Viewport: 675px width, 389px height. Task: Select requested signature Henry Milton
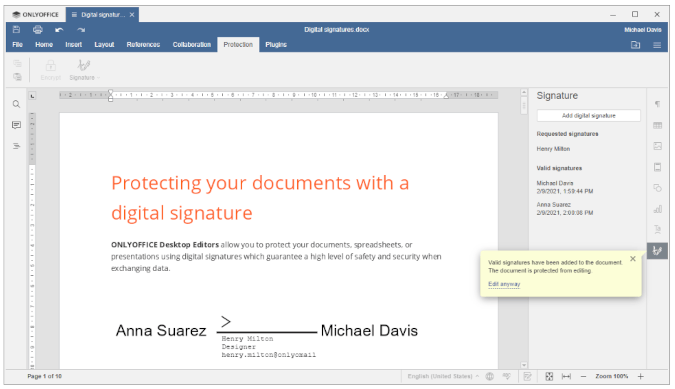point(553,149)
